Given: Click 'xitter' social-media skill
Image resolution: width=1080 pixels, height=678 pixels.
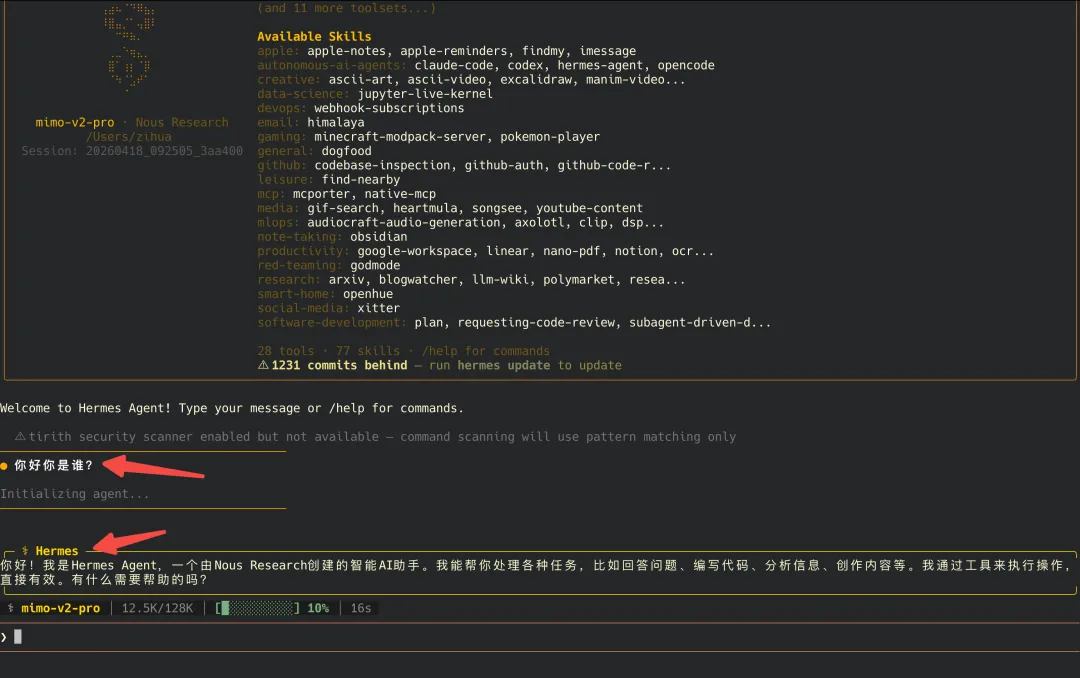Looking at the screenshot, I should [378, 309].
